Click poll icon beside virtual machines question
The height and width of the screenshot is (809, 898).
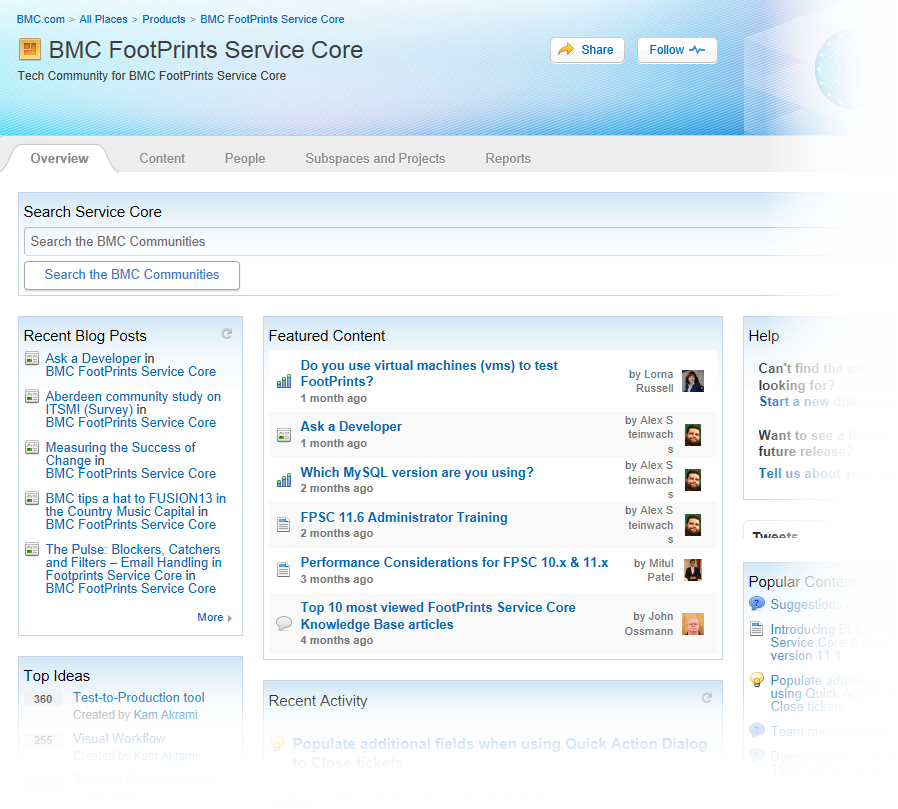point(284,381)
